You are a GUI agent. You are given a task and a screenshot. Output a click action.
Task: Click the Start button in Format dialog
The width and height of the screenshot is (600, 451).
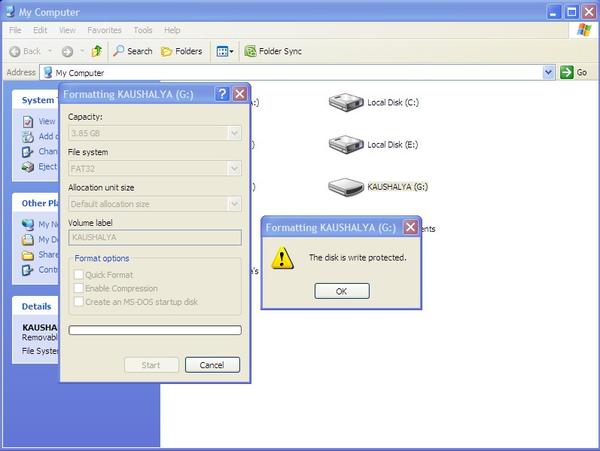click(151, 365)
